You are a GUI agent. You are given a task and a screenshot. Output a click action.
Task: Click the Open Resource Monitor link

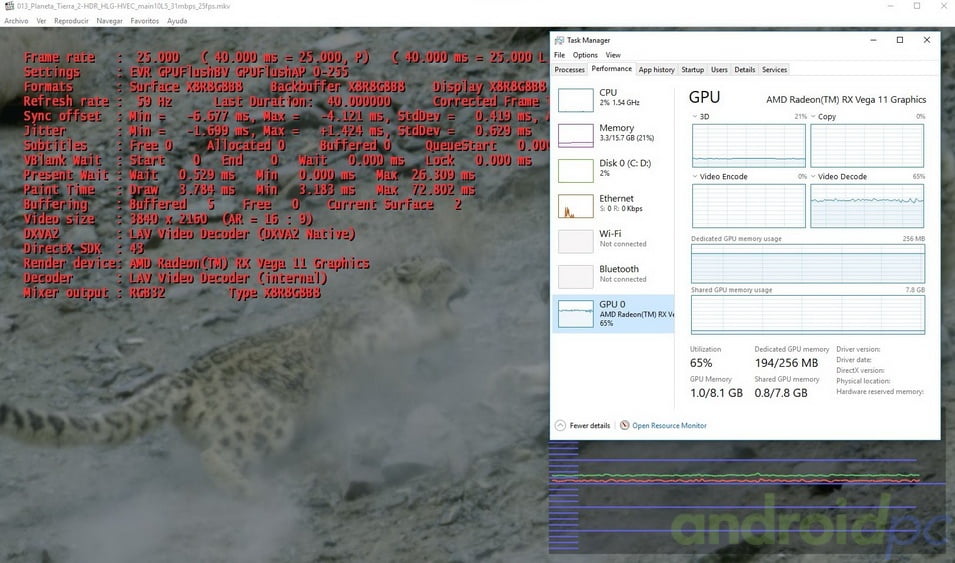668,425
